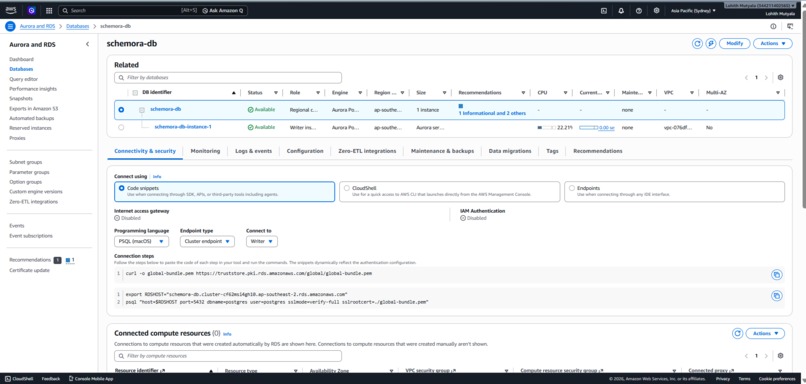This screenshot has width=806, height=384.
Task: Open the AWS home logo
Action: (x=10, y=10)
